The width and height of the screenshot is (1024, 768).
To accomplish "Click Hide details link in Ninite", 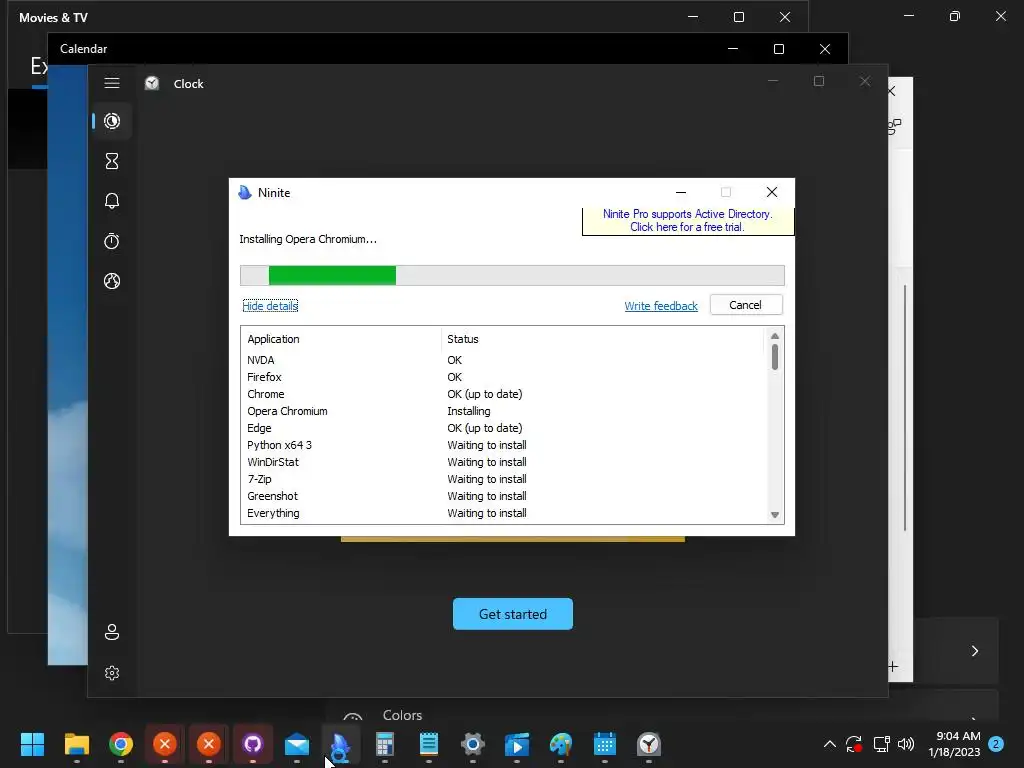I will (x=270, y=306).
